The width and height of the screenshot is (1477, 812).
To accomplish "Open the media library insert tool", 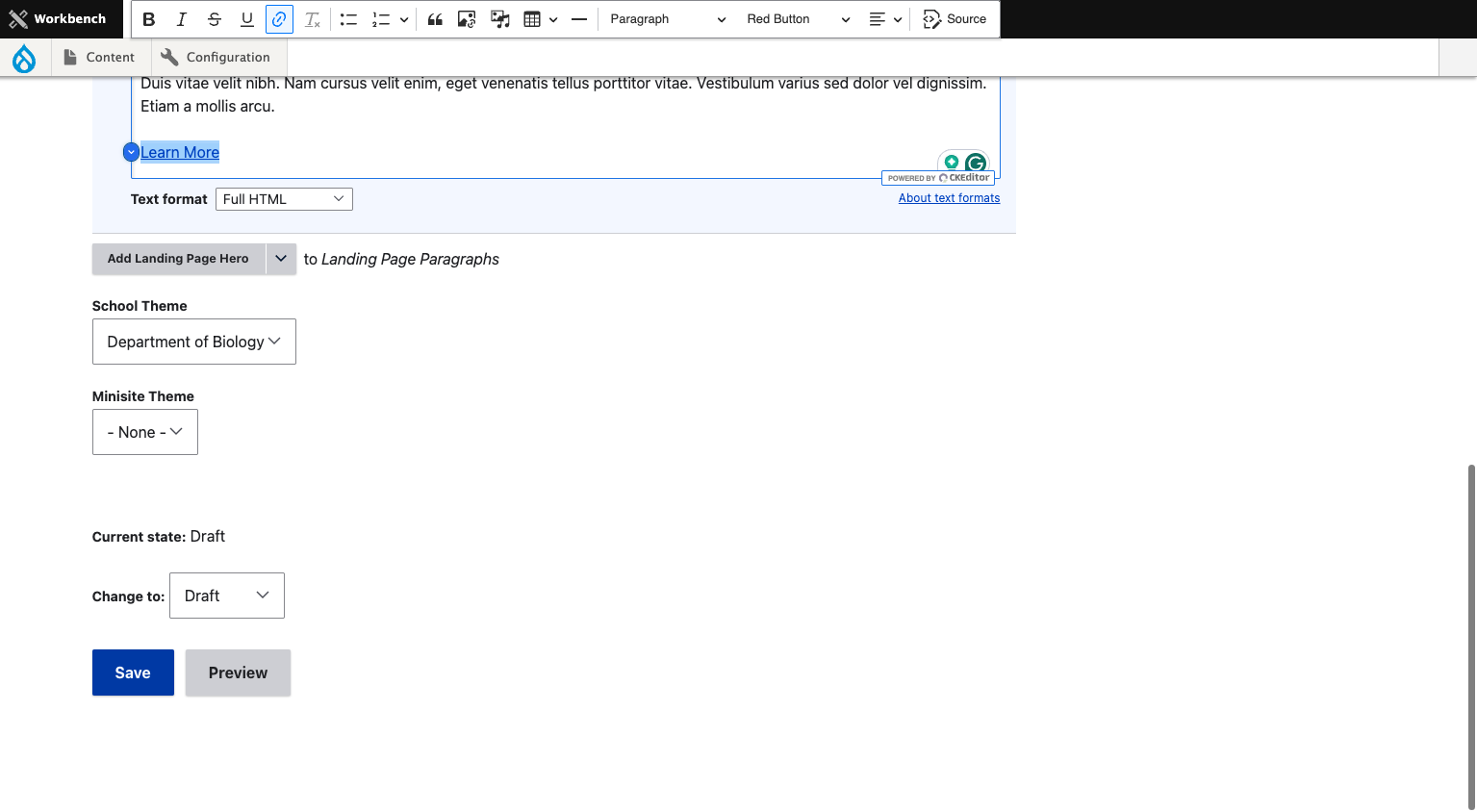I will coord(500,19).
